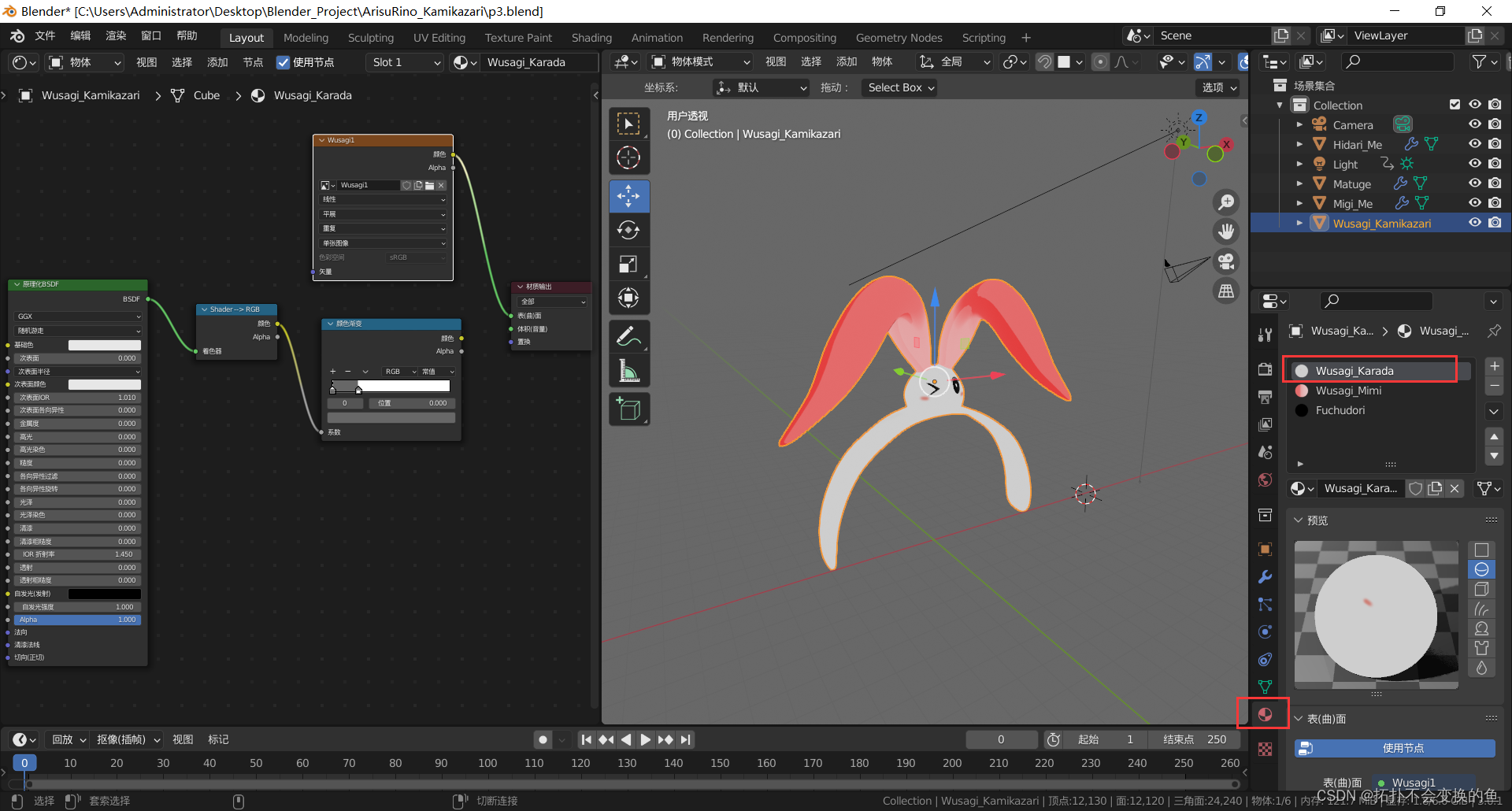
Task: Open the Material properties tab icon
Action: coord(1265,714)
